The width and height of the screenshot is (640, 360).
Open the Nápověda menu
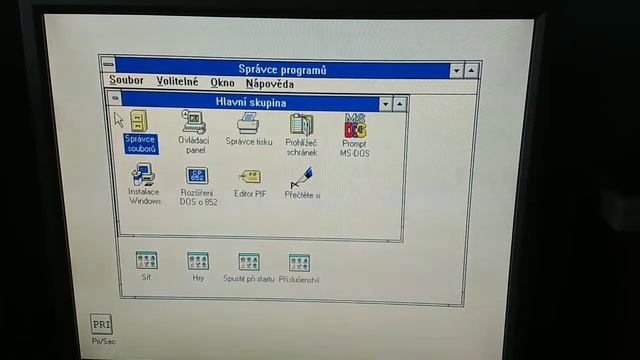(270, 84)
